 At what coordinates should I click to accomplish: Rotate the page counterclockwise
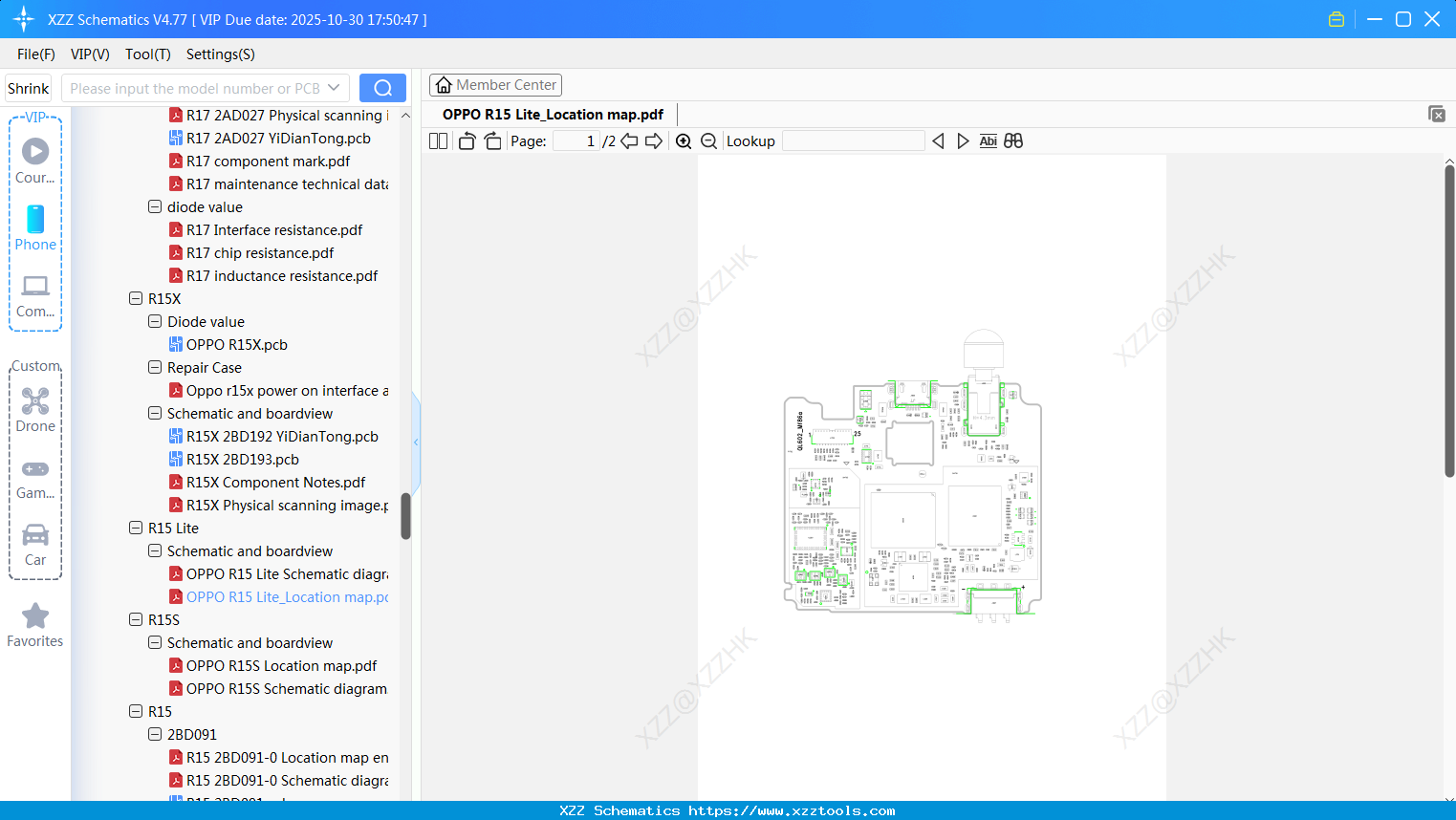tap(466, 140)
